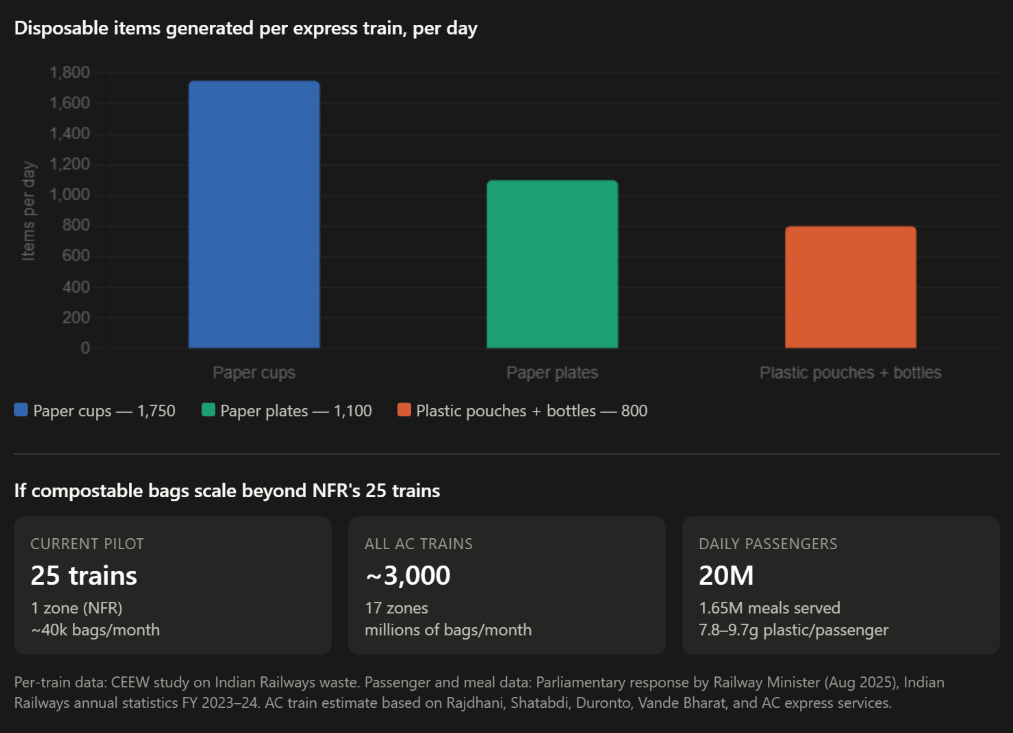The height and width of the screenshot is (733, 1013).
Task: Select the Current Pilot '25 trains' card
Action: (173, 585)
